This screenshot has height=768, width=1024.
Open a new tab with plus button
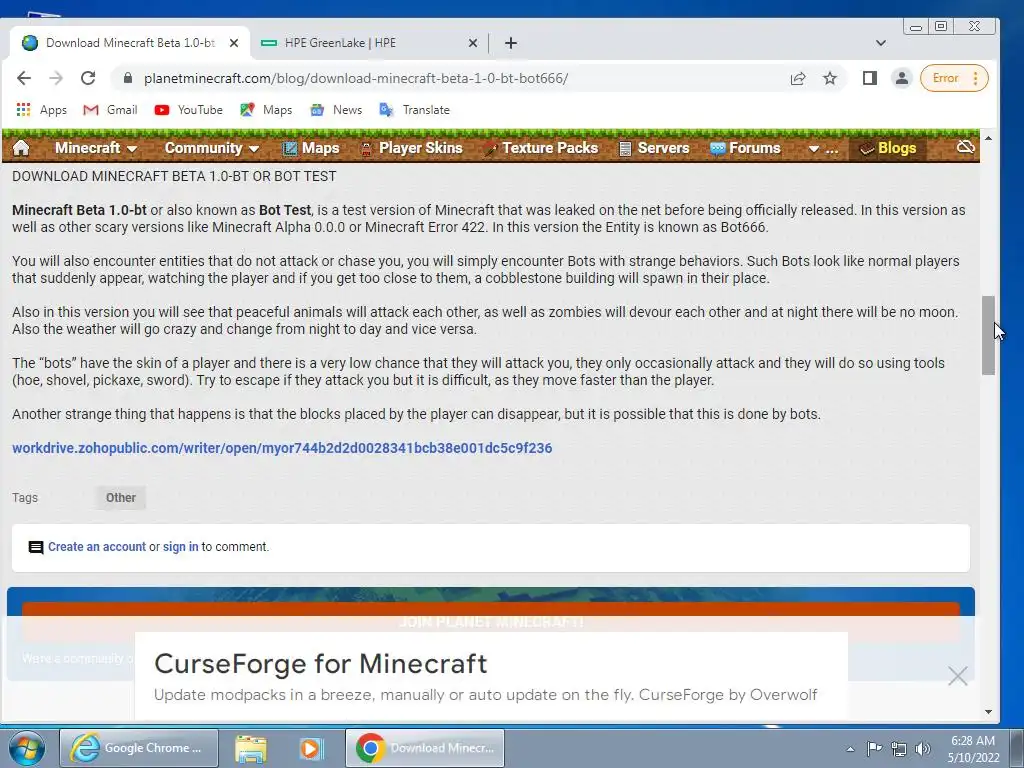point(511,43)
